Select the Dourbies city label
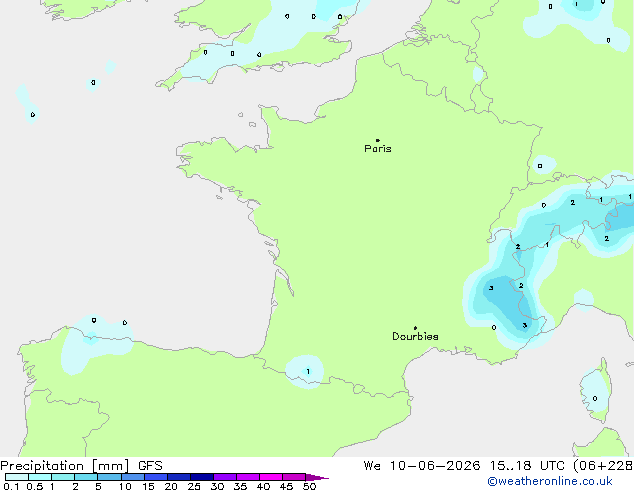This screenshot has width=634, height=490. pos(415,336)
